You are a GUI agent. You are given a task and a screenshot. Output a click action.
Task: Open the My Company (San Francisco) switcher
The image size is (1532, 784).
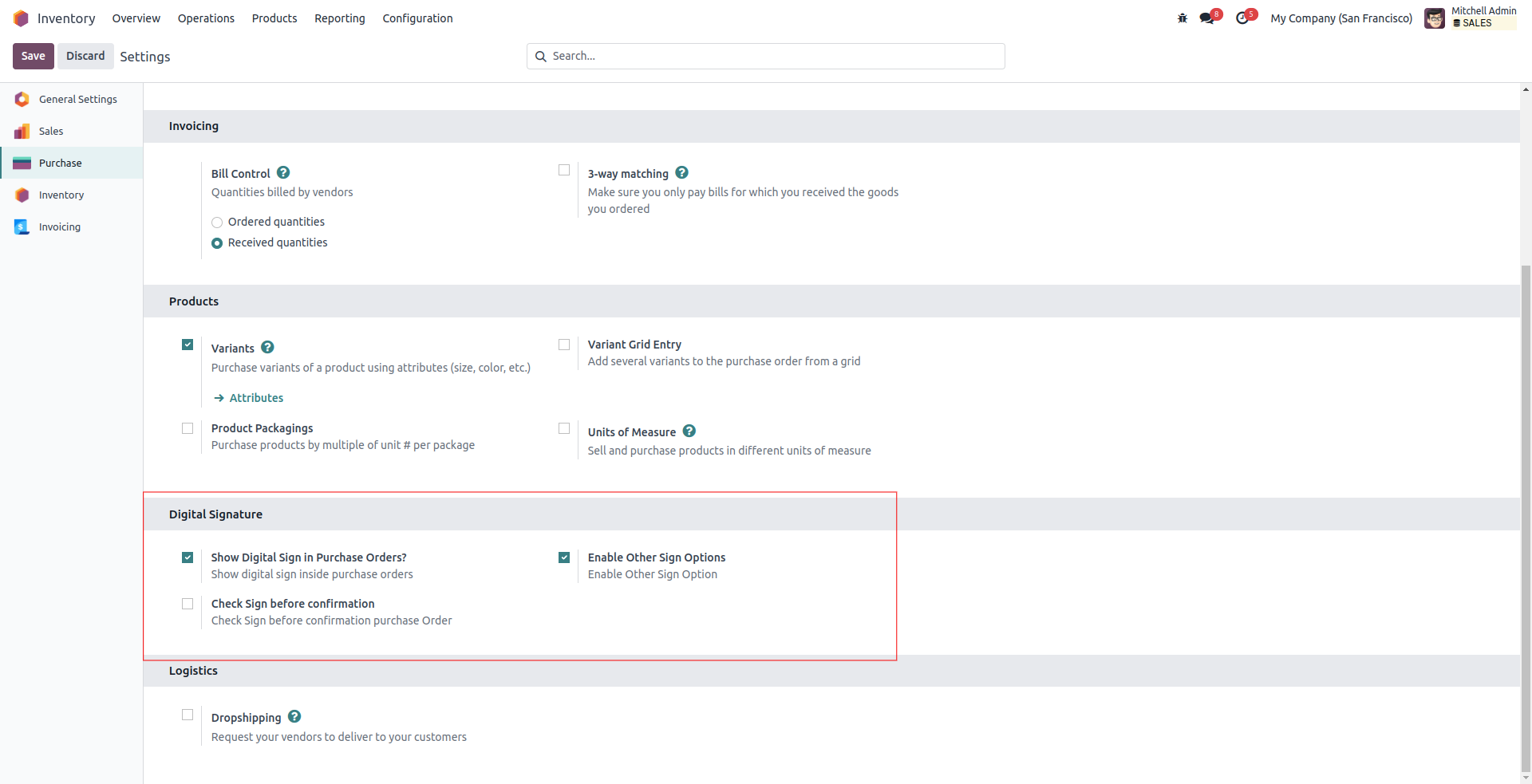pos(1340,18)
